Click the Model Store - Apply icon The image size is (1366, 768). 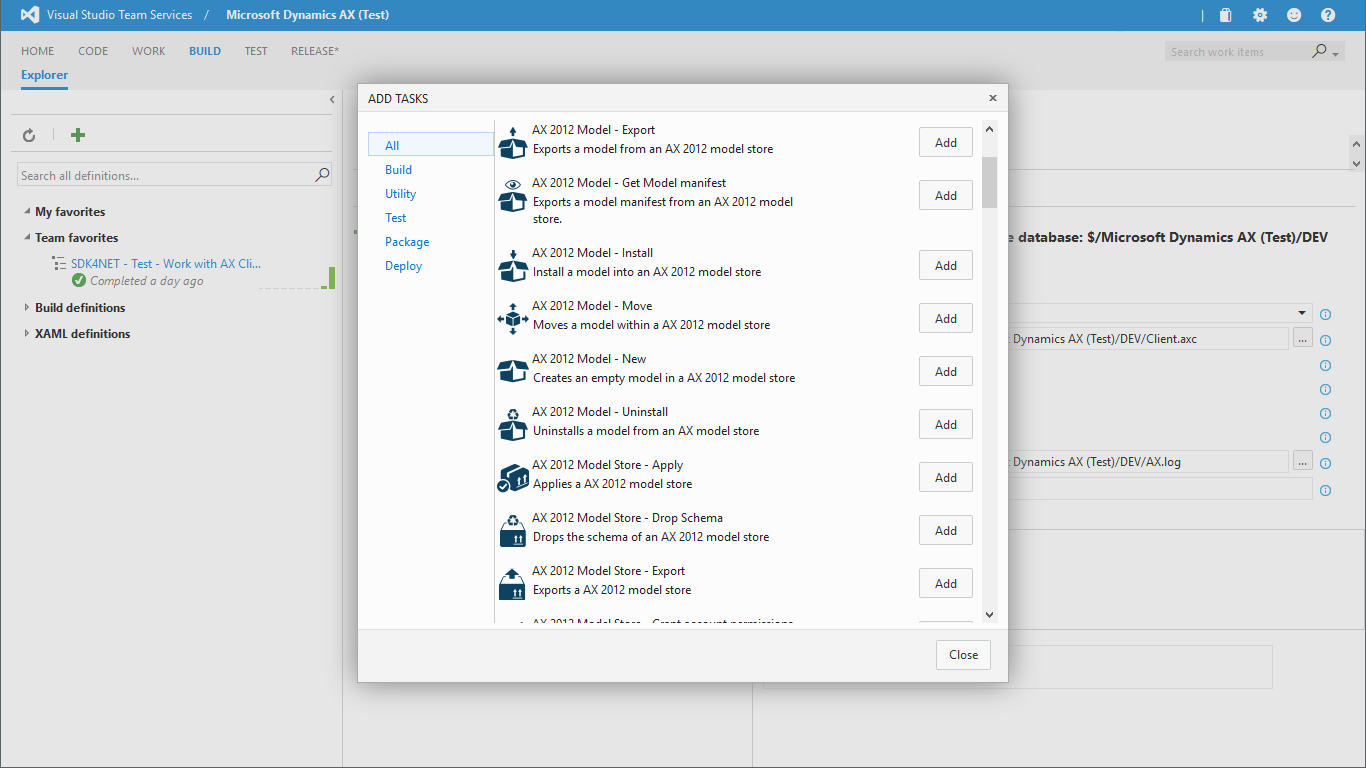point(512,477)
